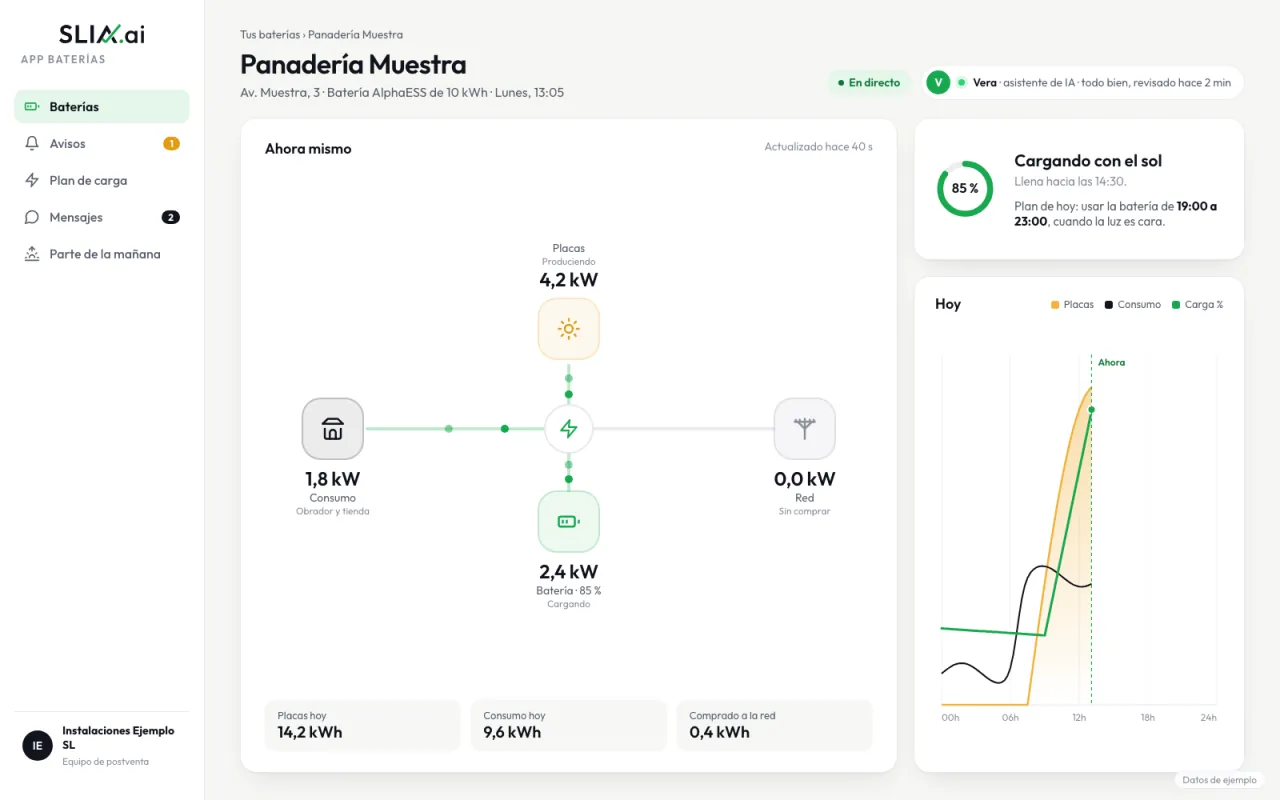Click the Panadería Muestra page title
The height and width of the screenshot is (800, 1280).
point(353,65)
